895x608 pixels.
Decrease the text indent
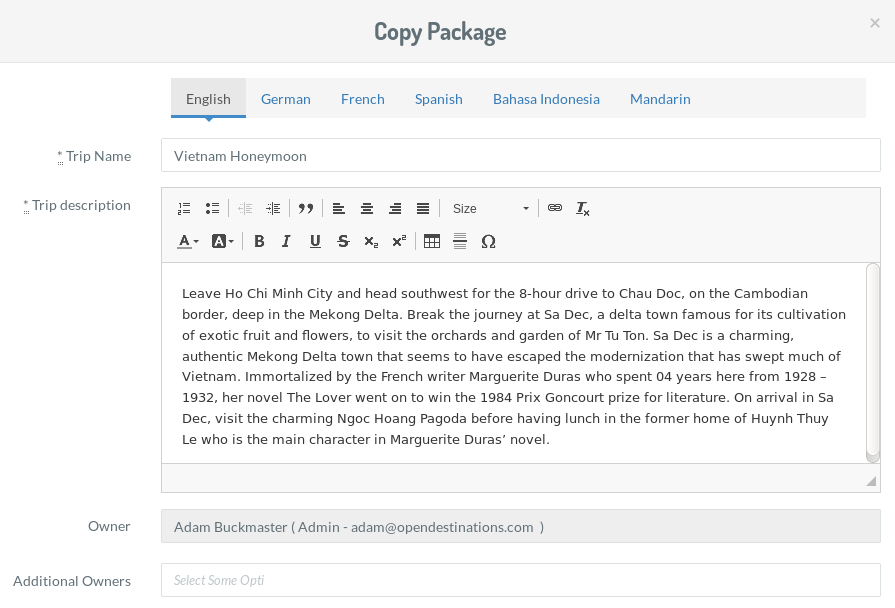[x=245, y=208]
